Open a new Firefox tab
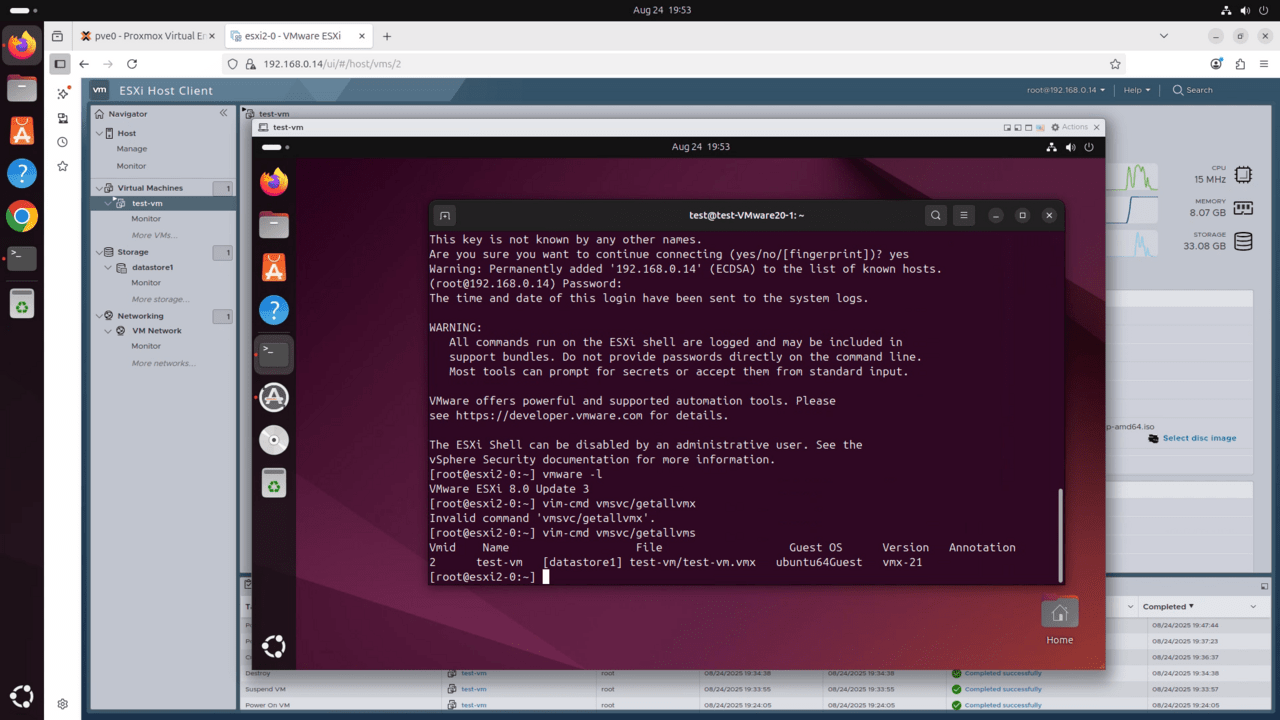The height and width of the screenshot is (720, 1280). tap(387, 36)
